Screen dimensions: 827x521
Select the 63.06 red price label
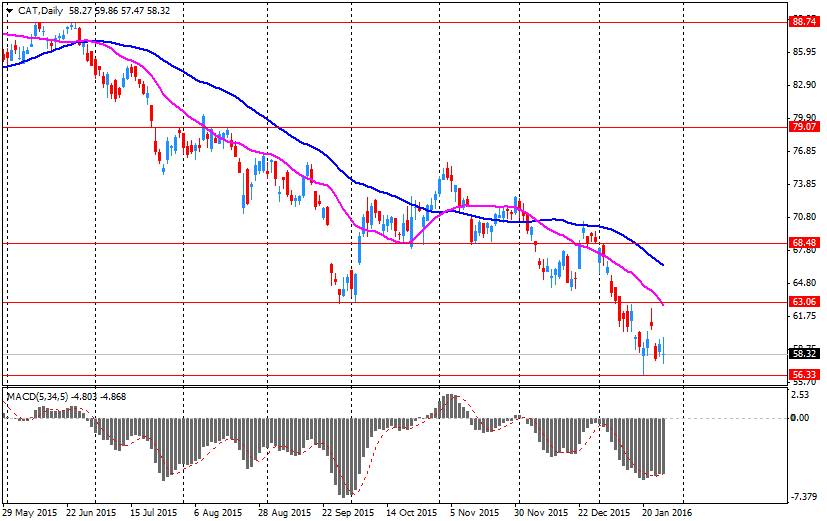click(x=804, y=302)
